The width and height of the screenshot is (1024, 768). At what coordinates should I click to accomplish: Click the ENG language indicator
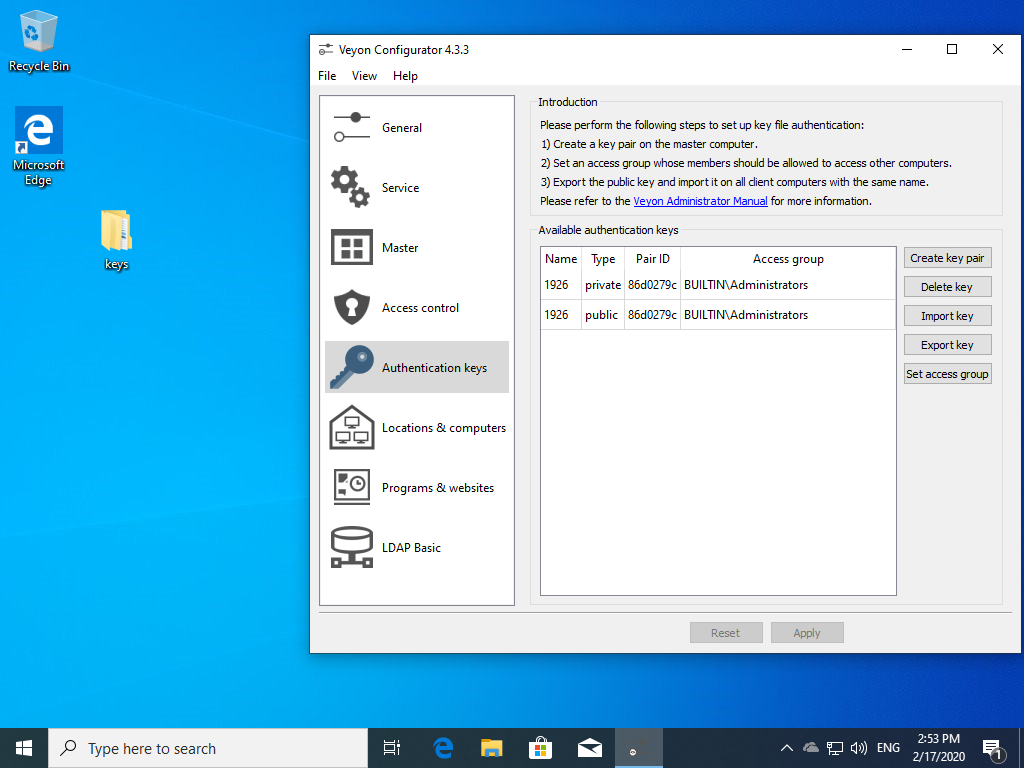tap(888, 748)
